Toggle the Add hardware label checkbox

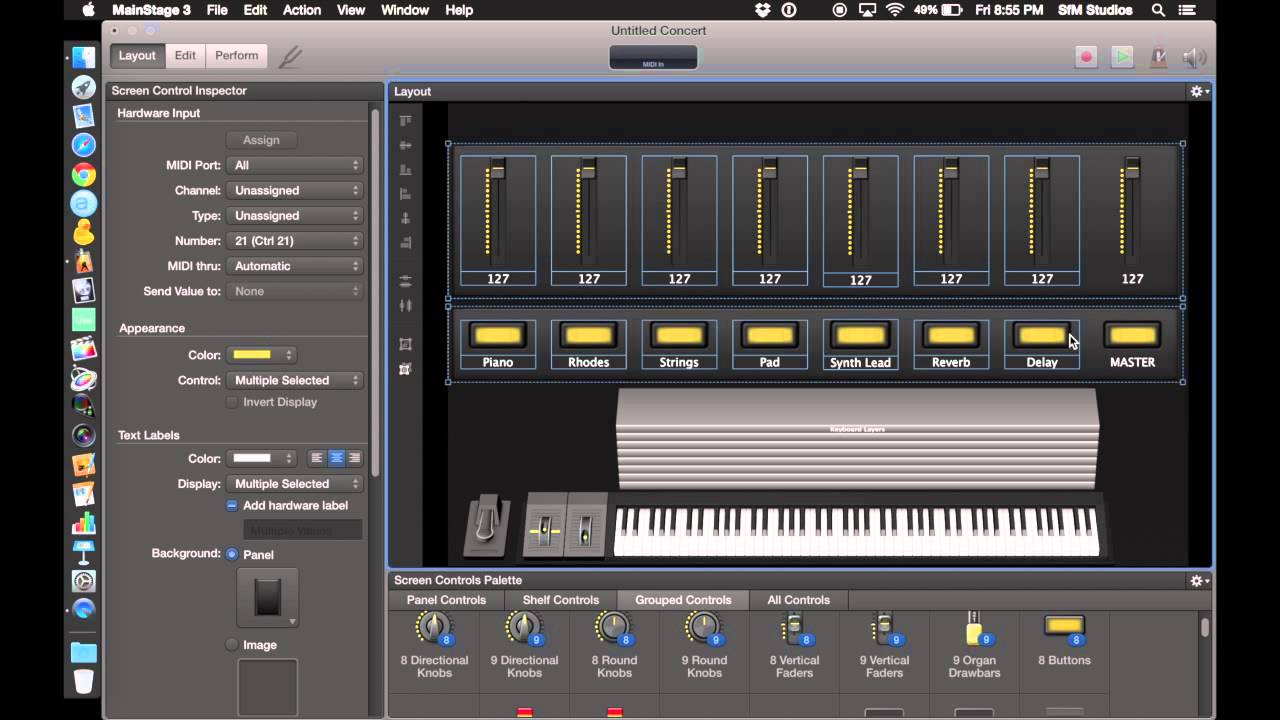coord(232,506)
